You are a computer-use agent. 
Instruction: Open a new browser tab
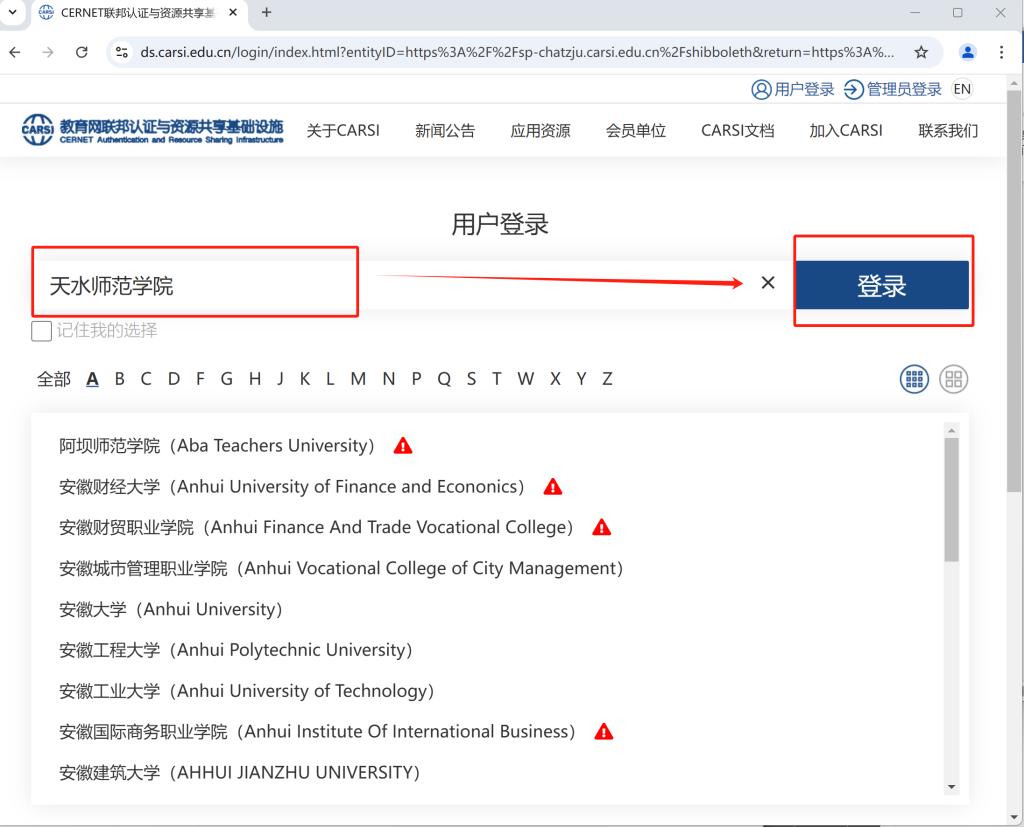[x=266, y=12]
